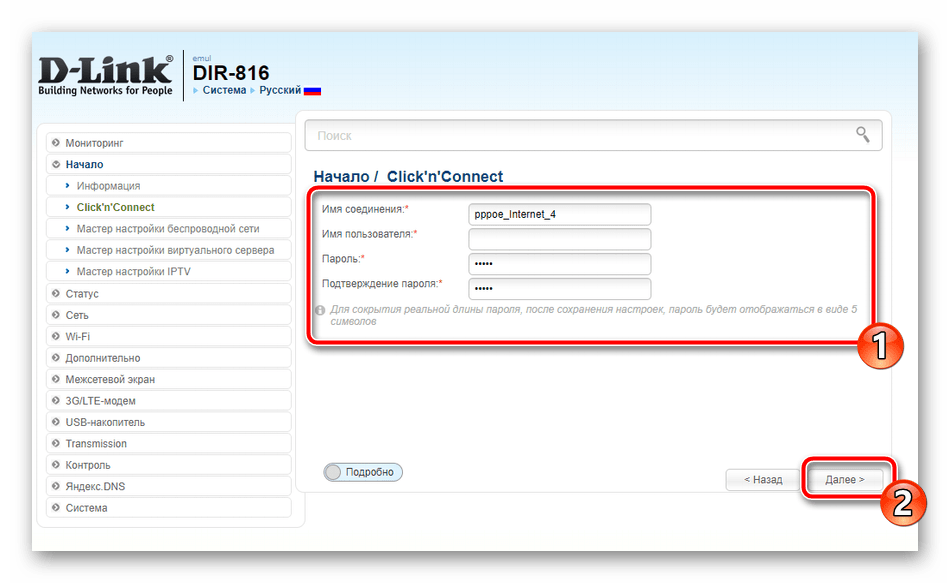Click the < Назад button
The height and width of the screenshot is (583, 950).
tap(763, 479)
